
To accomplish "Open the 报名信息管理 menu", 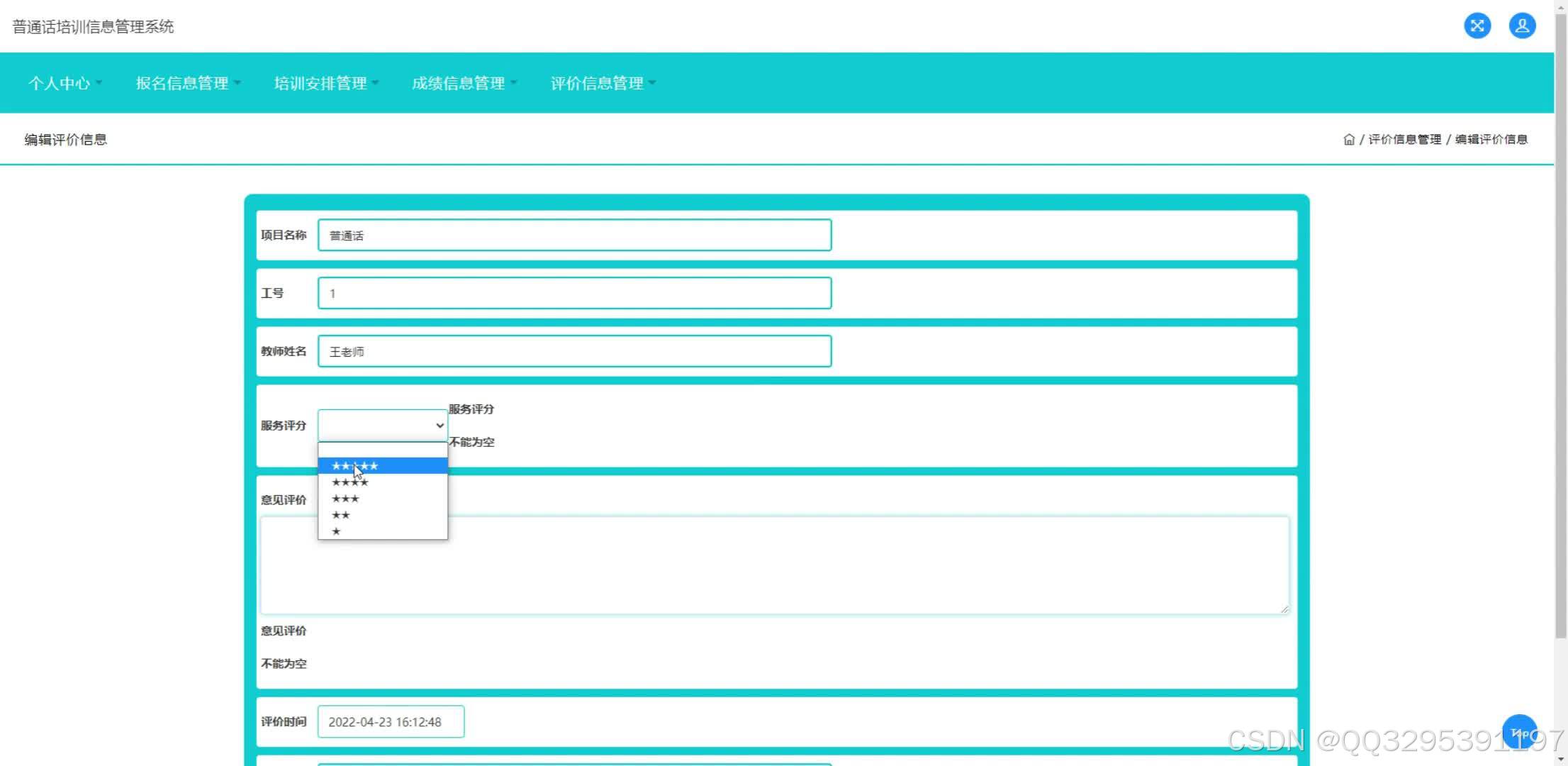I will click(189, 83).
